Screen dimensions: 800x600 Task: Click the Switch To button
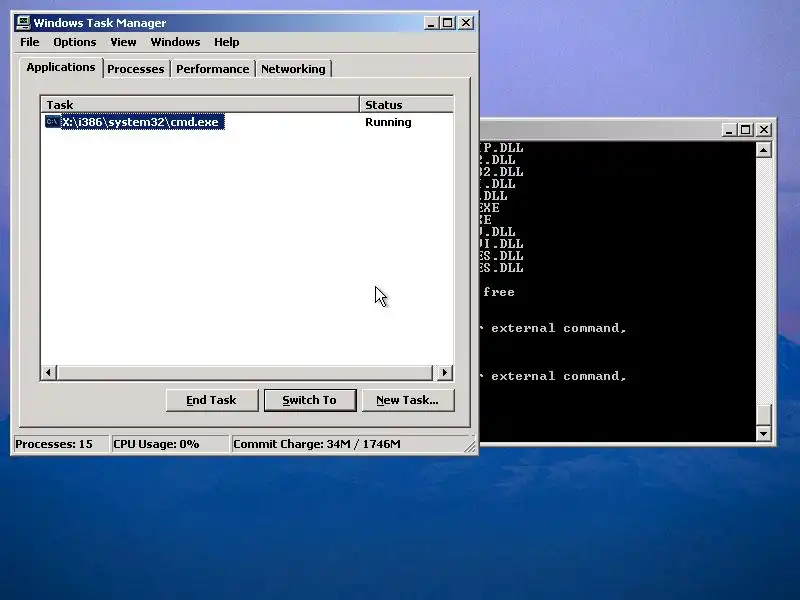310,400
